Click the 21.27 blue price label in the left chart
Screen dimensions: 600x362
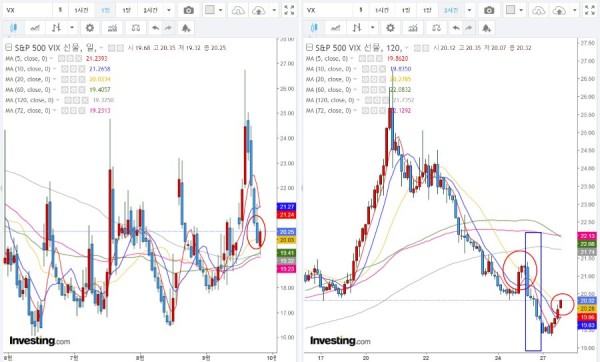[x=286, y=207]
